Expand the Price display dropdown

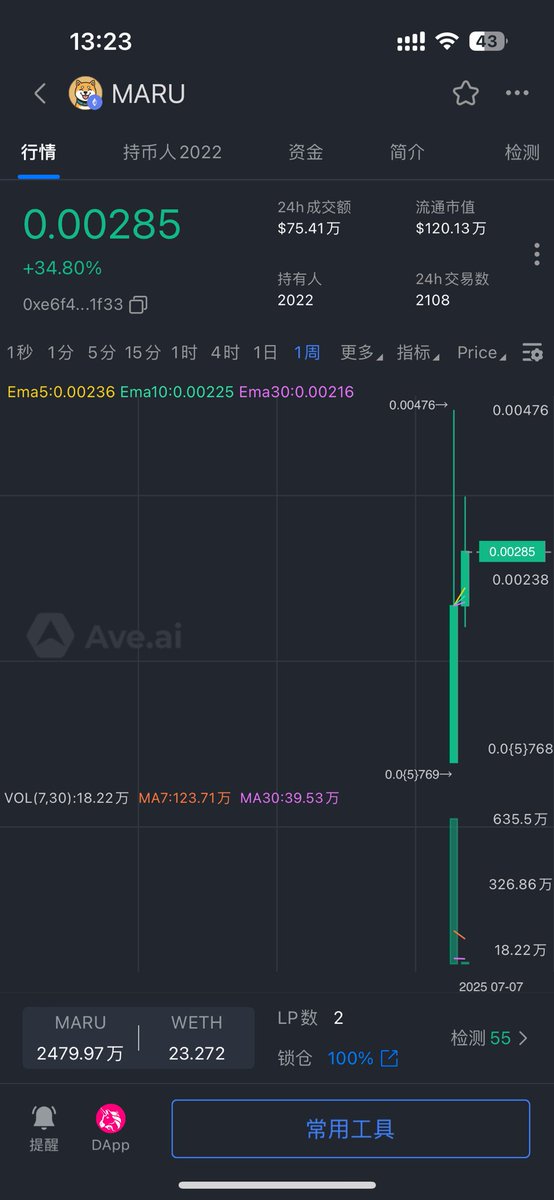point(482,352)
